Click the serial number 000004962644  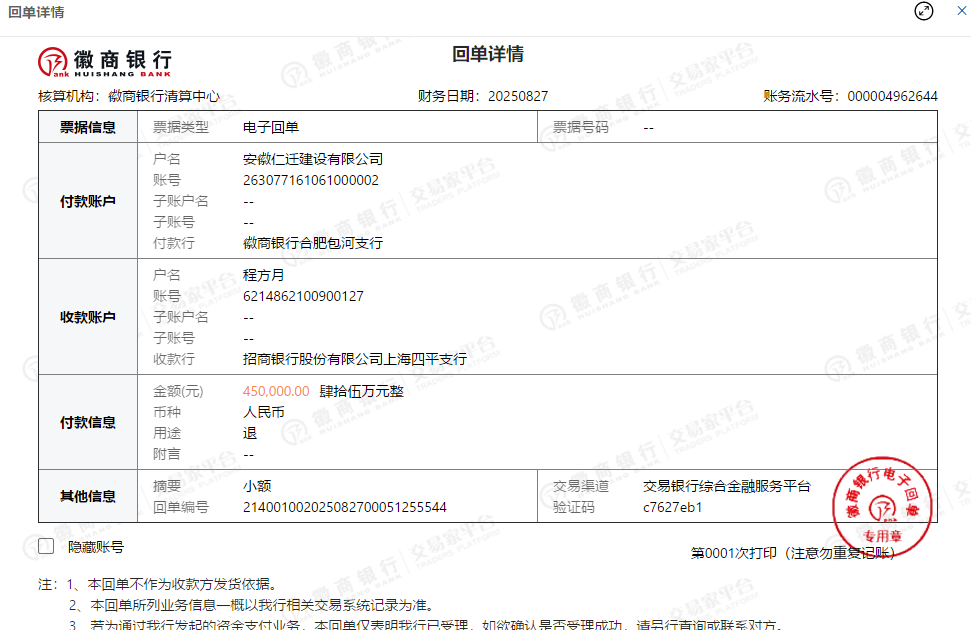tap(892, 96)
